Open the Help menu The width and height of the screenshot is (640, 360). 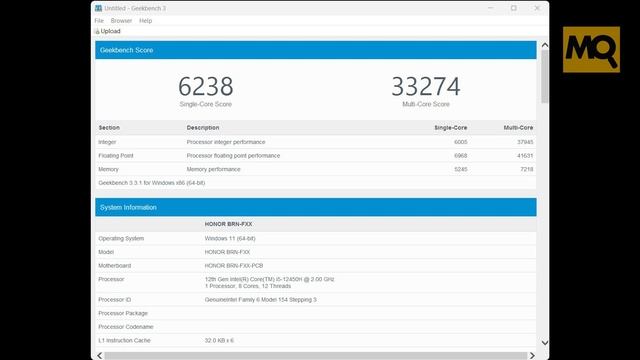pyautogui.click(x=145, y=20)
